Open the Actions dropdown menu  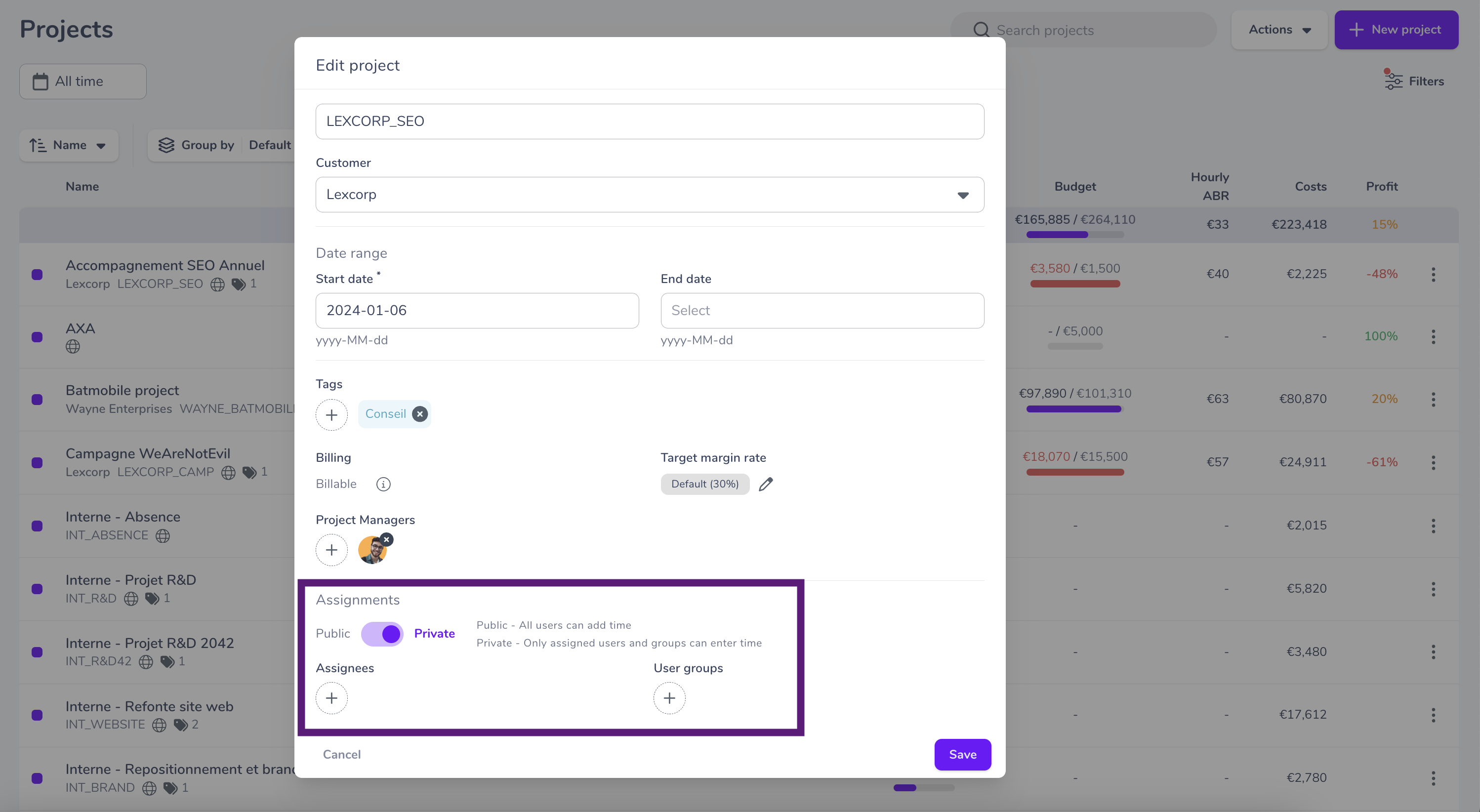pyautogui.click(x=1279, y=29)
